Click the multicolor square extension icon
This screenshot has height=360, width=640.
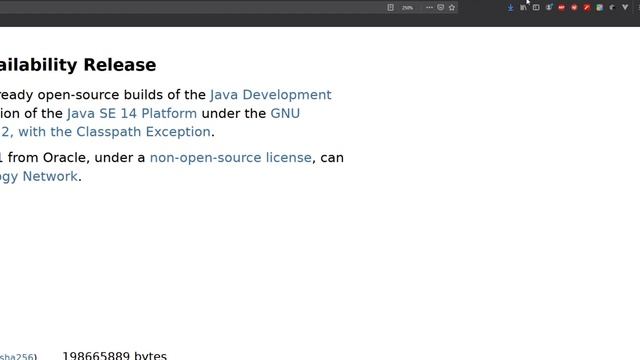(600, 7)
